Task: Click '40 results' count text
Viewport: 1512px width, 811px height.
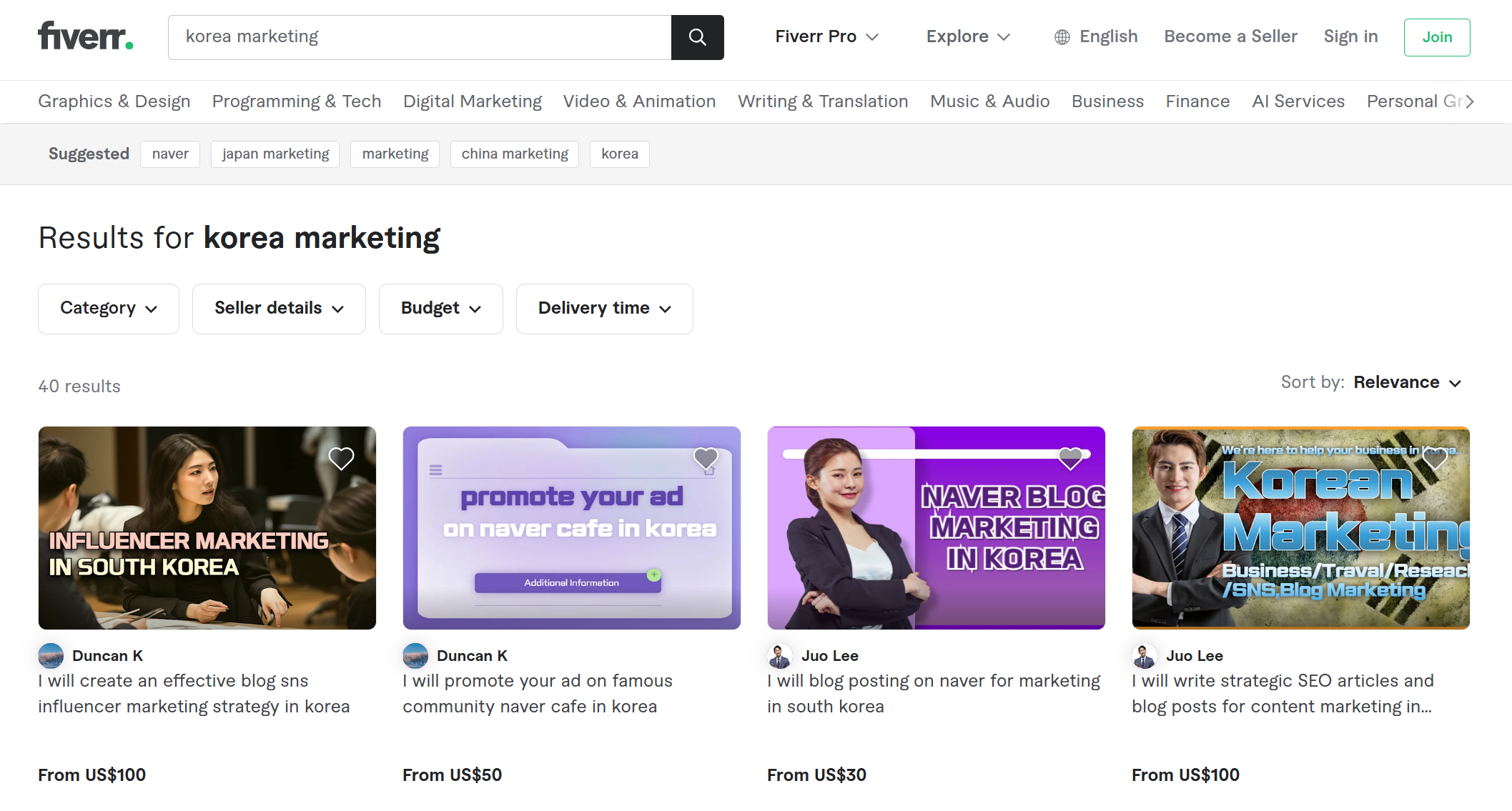Action: (x=79, y=387)
